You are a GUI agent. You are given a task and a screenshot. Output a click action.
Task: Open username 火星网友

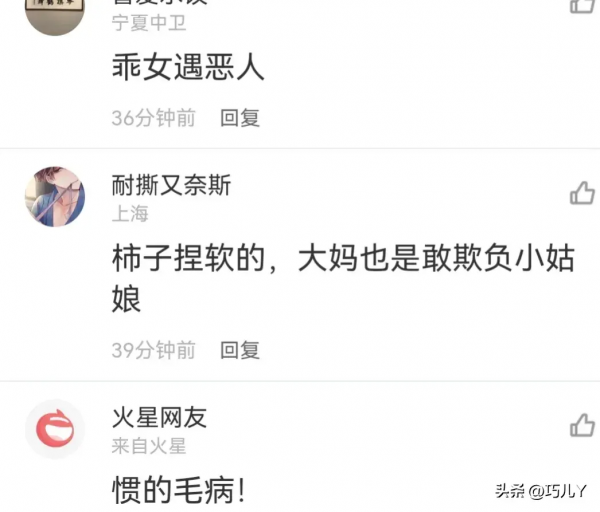pyautogui.click(x=159, y=417)
